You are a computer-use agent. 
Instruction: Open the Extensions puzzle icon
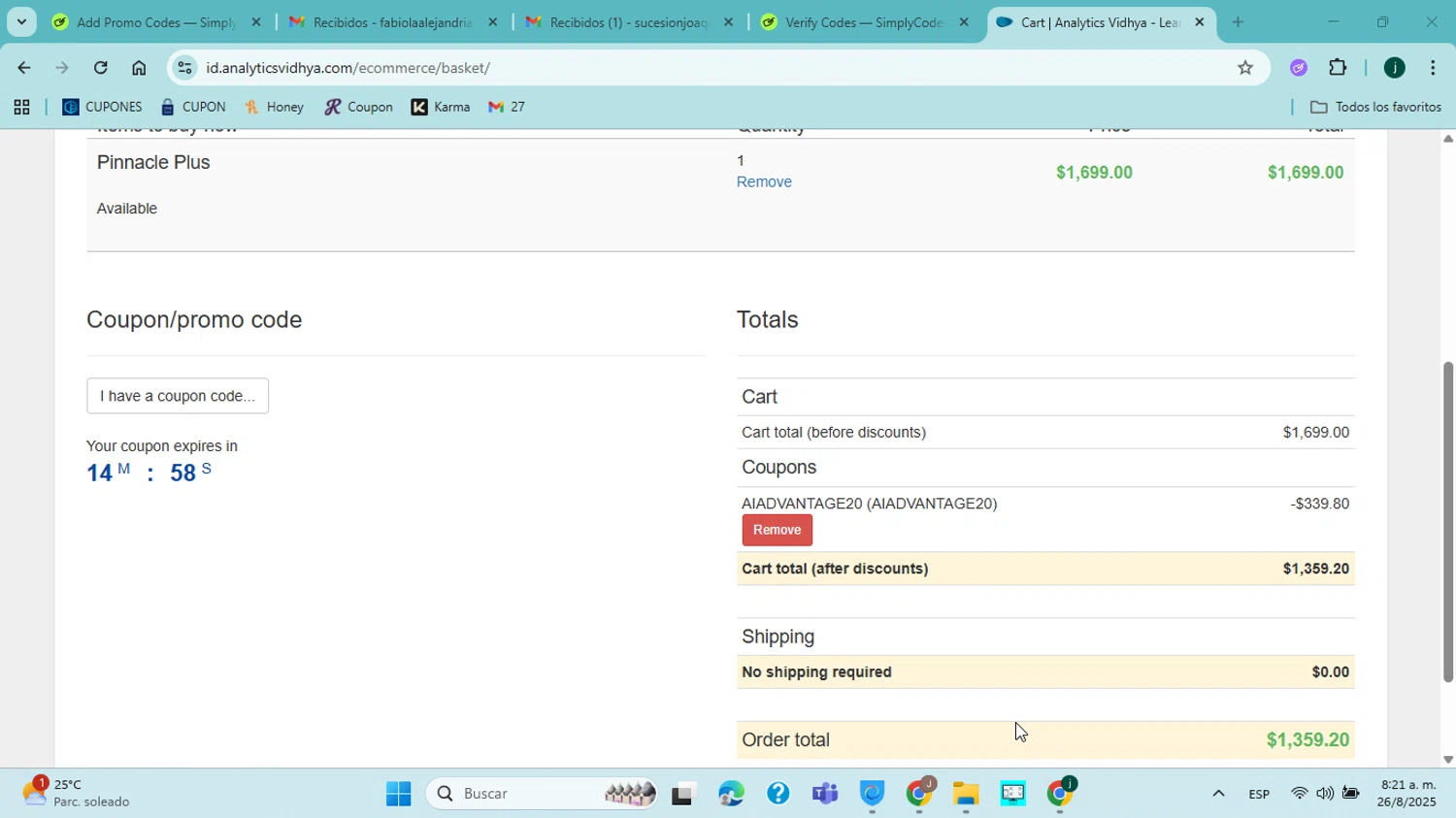click(1338, 68)
